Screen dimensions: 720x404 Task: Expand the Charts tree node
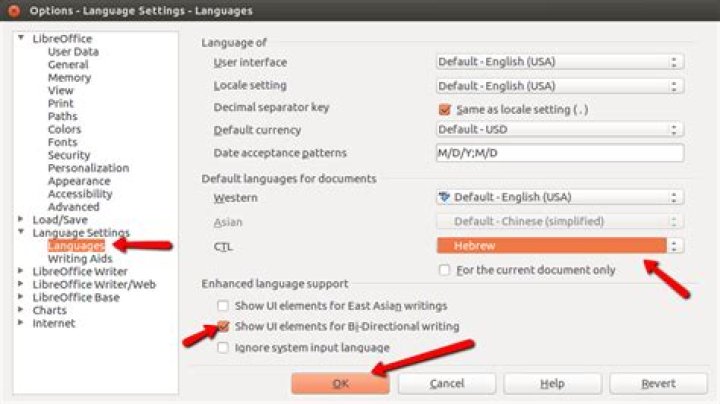(21, 309)
